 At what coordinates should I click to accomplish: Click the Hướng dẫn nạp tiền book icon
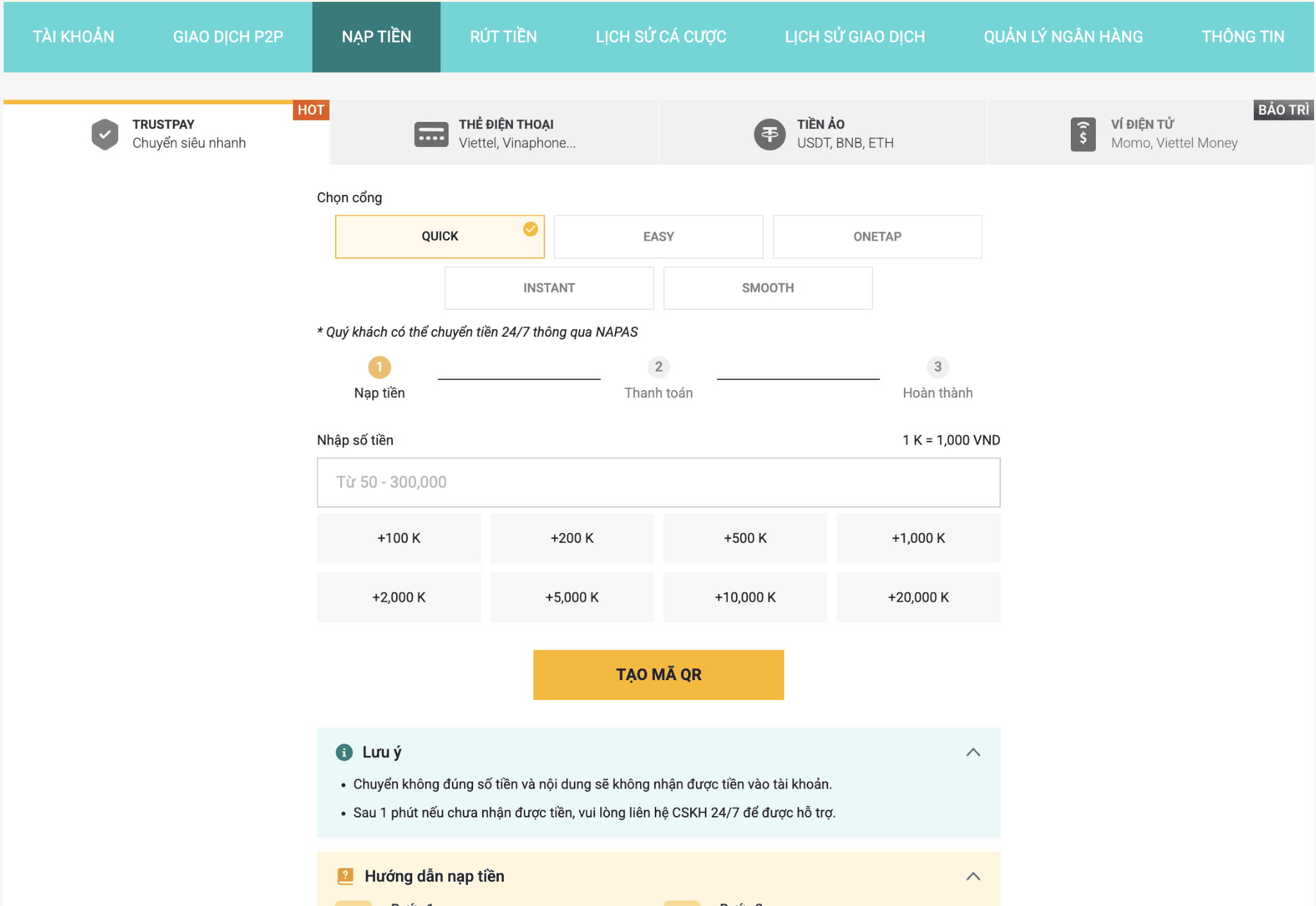[345, 876]
